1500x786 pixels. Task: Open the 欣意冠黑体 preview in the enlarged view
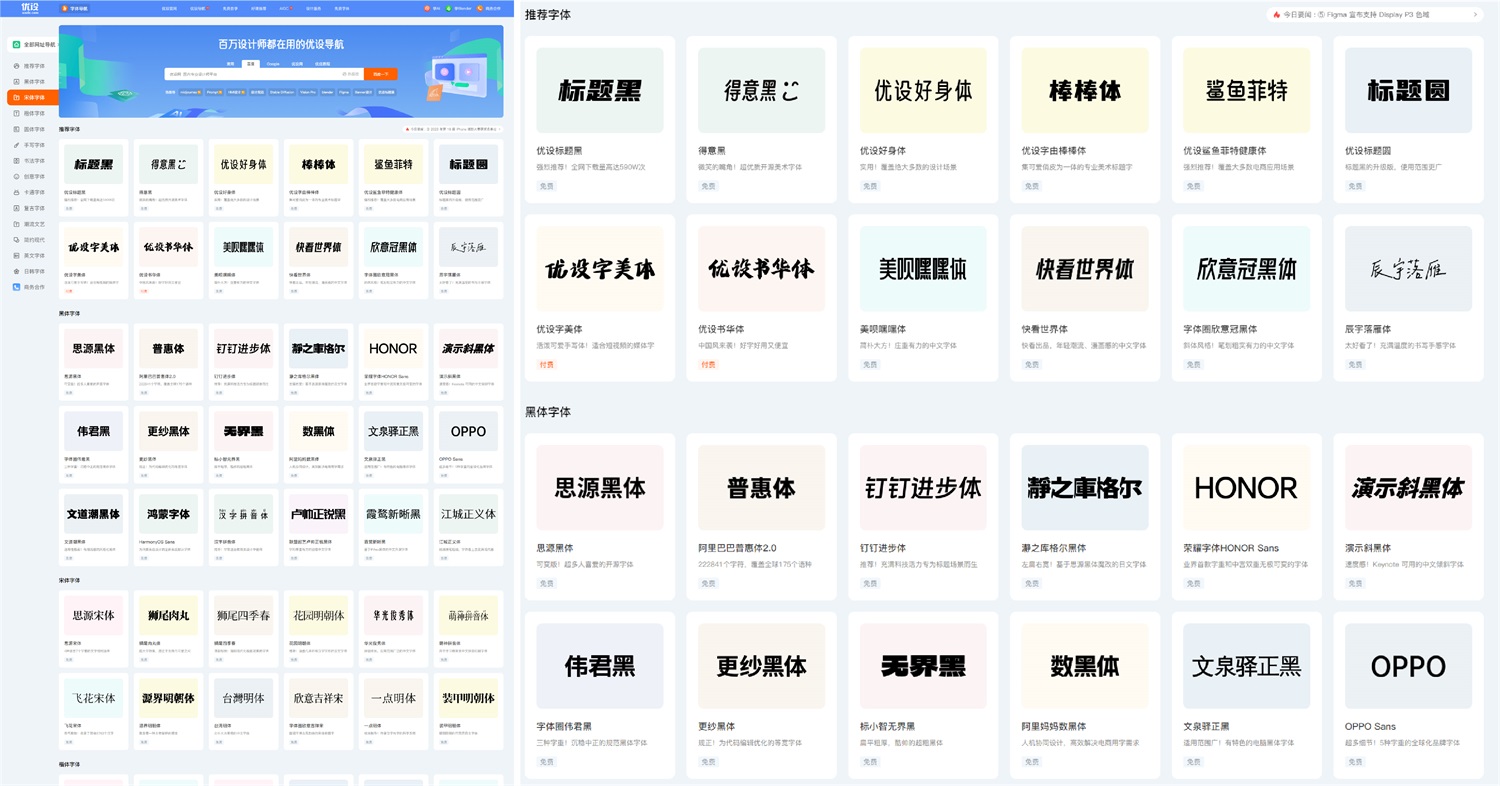(x=1247, y=268)
